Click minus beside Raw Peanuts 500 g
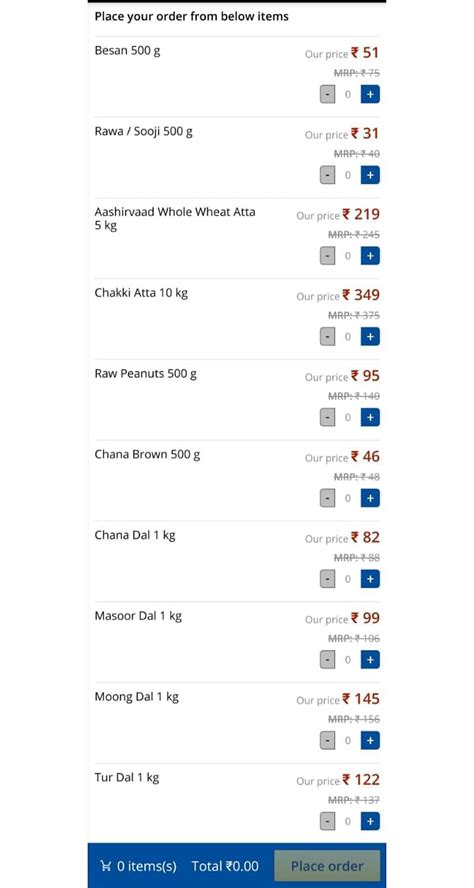This screenshot has height=888, width=474. 327,417
